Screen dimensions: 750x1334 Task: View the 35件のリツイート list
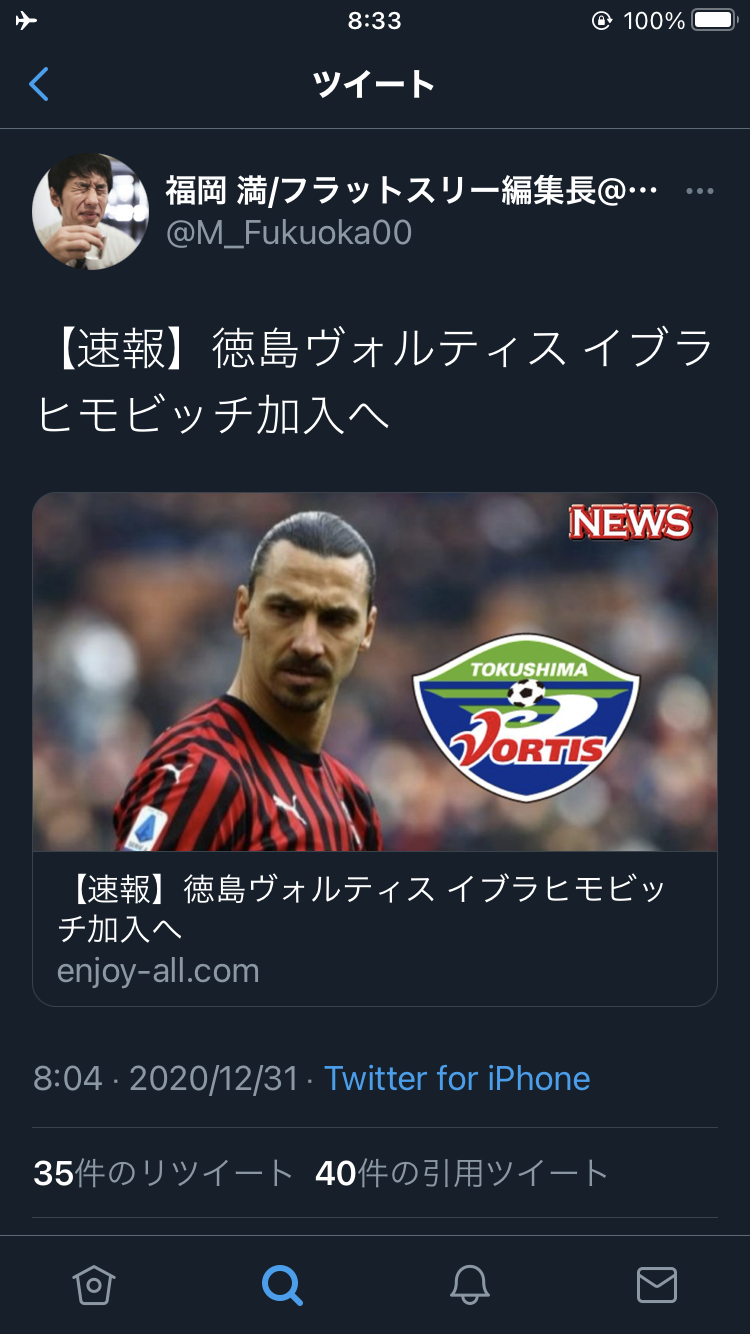coord(163,1173)
